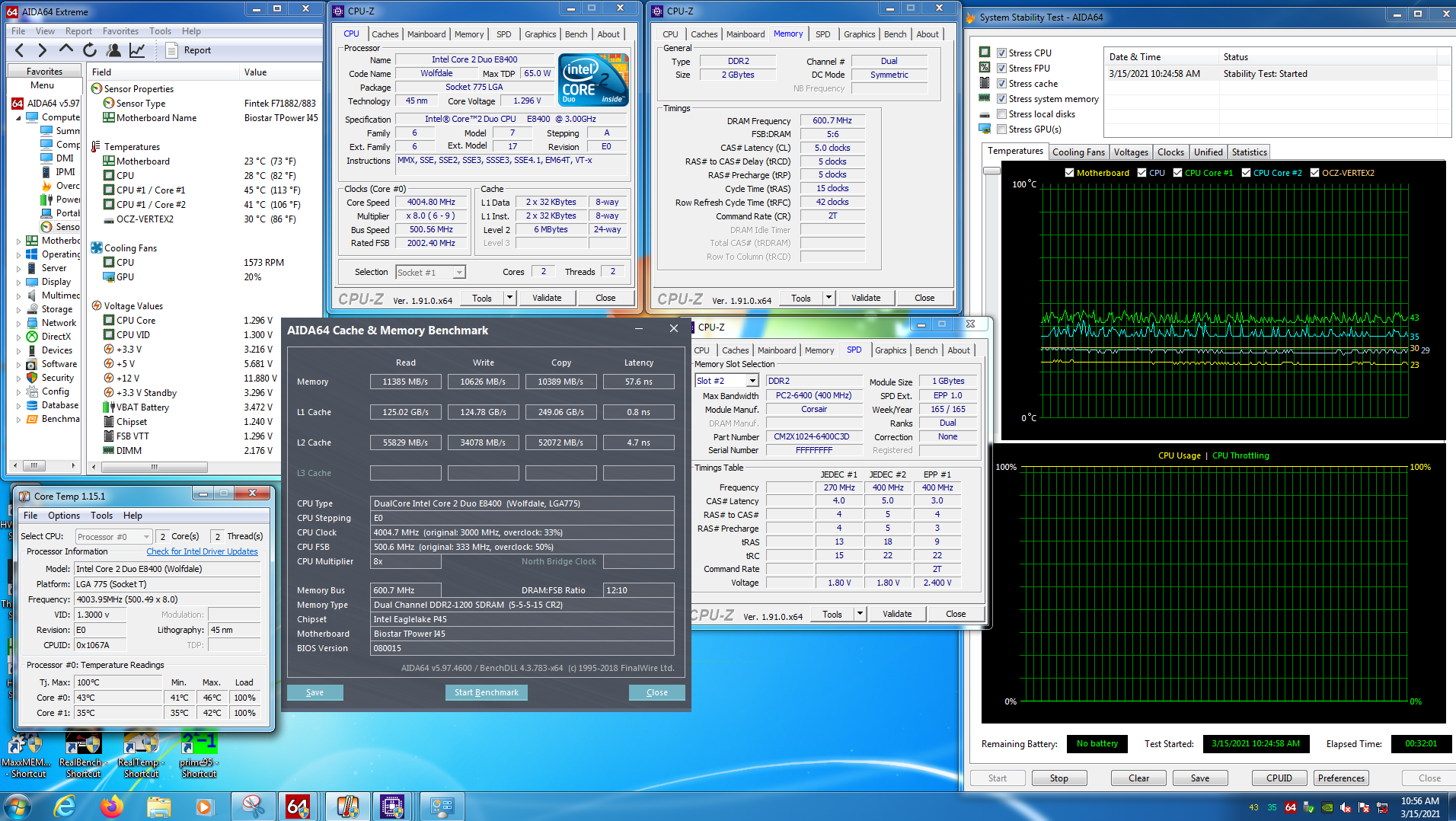Select the IPMI tree item
The image size is (1456, 821).
[x=58, y=172]
